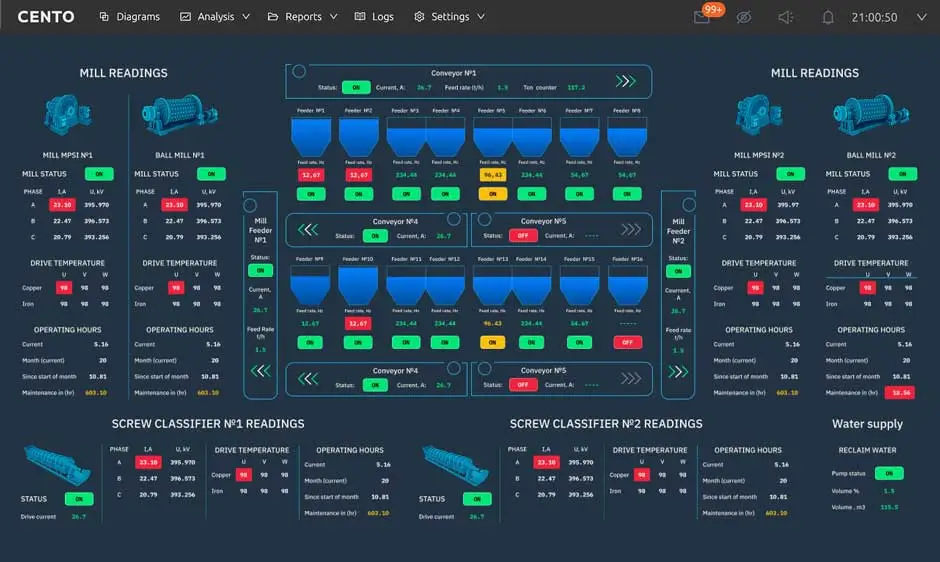940x562 pixels.
Task: Click the Analysis chart icon
Action: pyautogui.click(x=185, y=17)
